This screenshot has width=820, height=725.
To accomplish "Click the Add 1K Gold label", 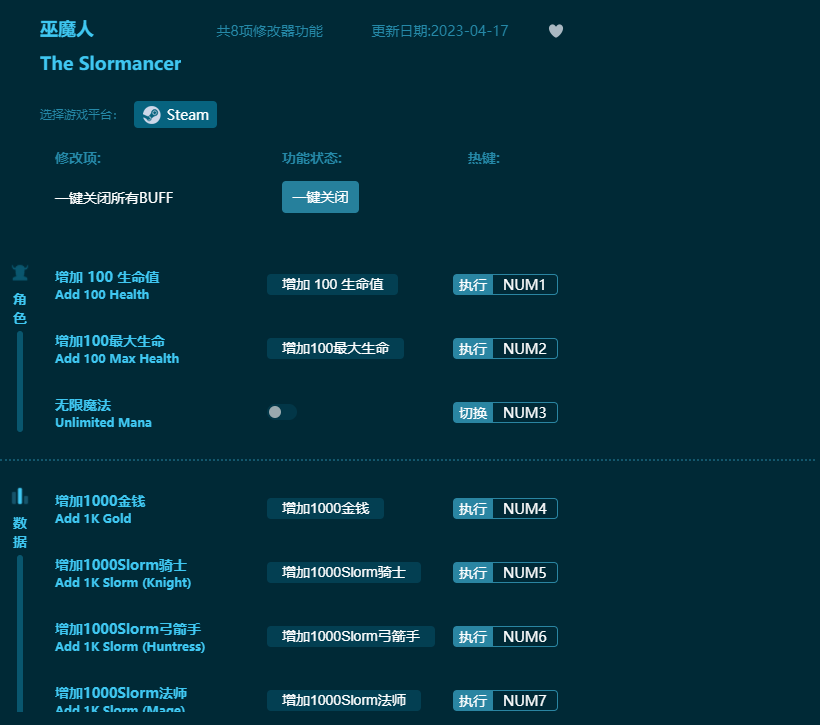I will click(x=93, y=518).
